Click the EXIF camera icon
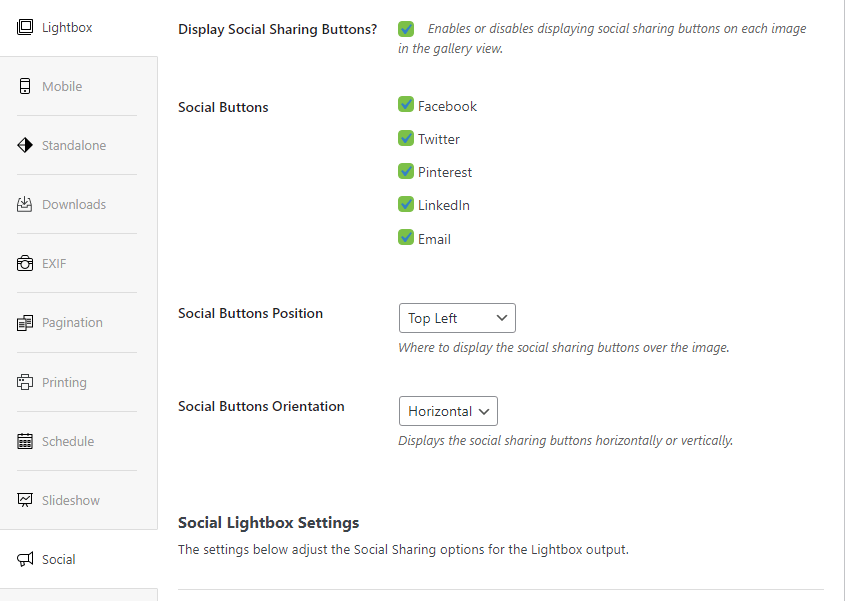The image size is (845, 601). pyautogui.click(x=25, y=264)
